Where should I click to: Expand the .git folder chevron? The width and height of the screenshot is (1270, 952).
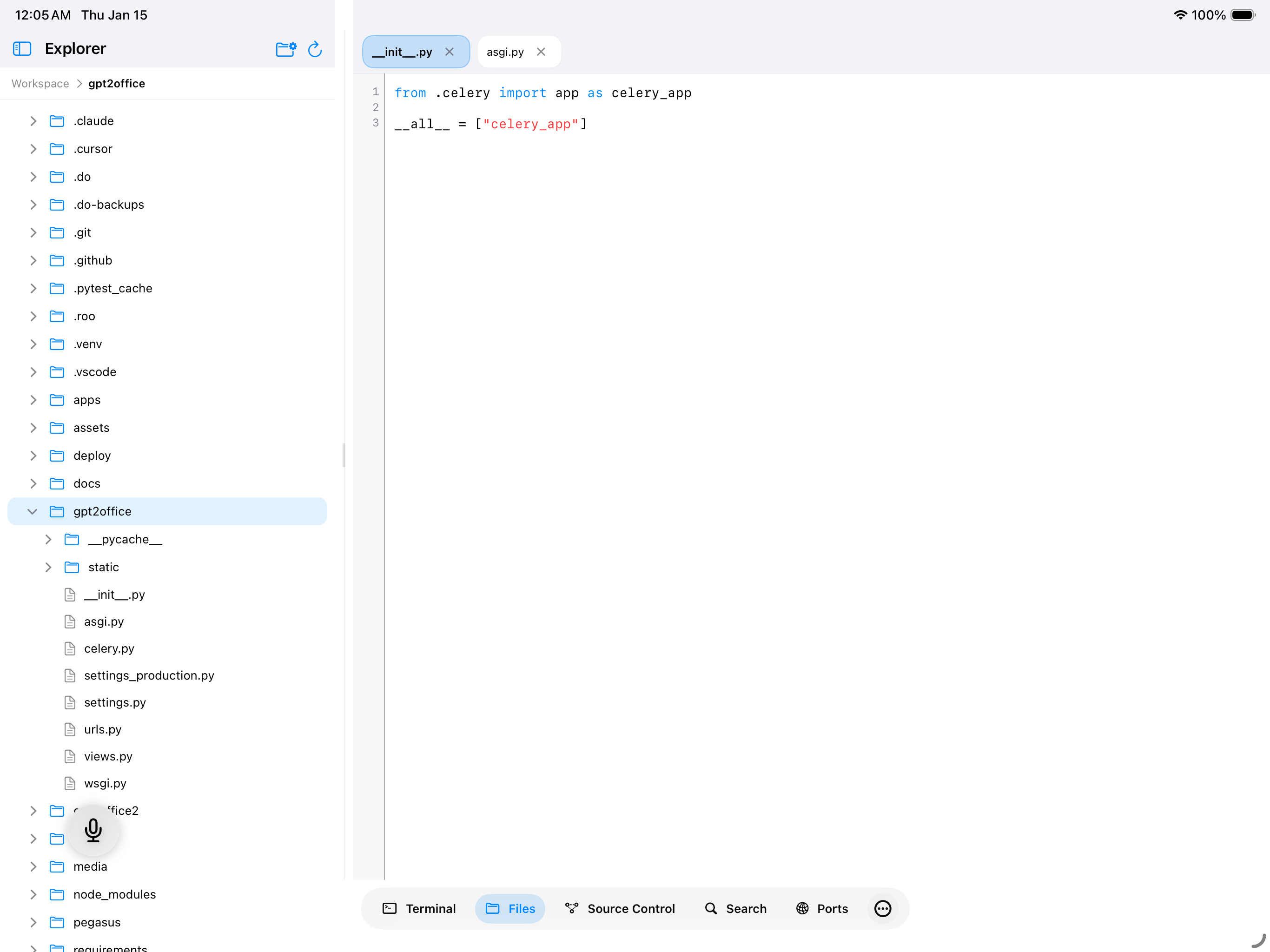[33, 232]
